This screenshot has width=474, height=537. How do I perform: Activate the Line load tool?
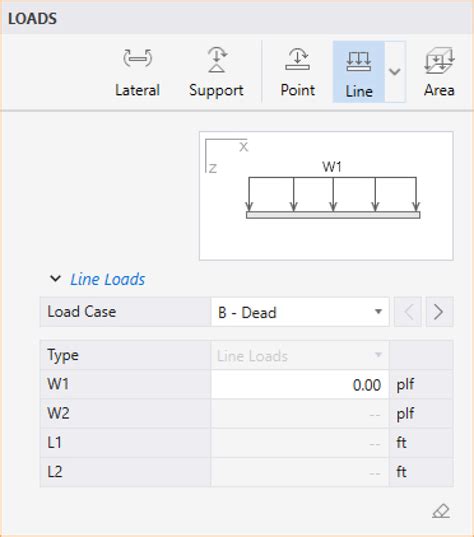(x=359, y=72)
